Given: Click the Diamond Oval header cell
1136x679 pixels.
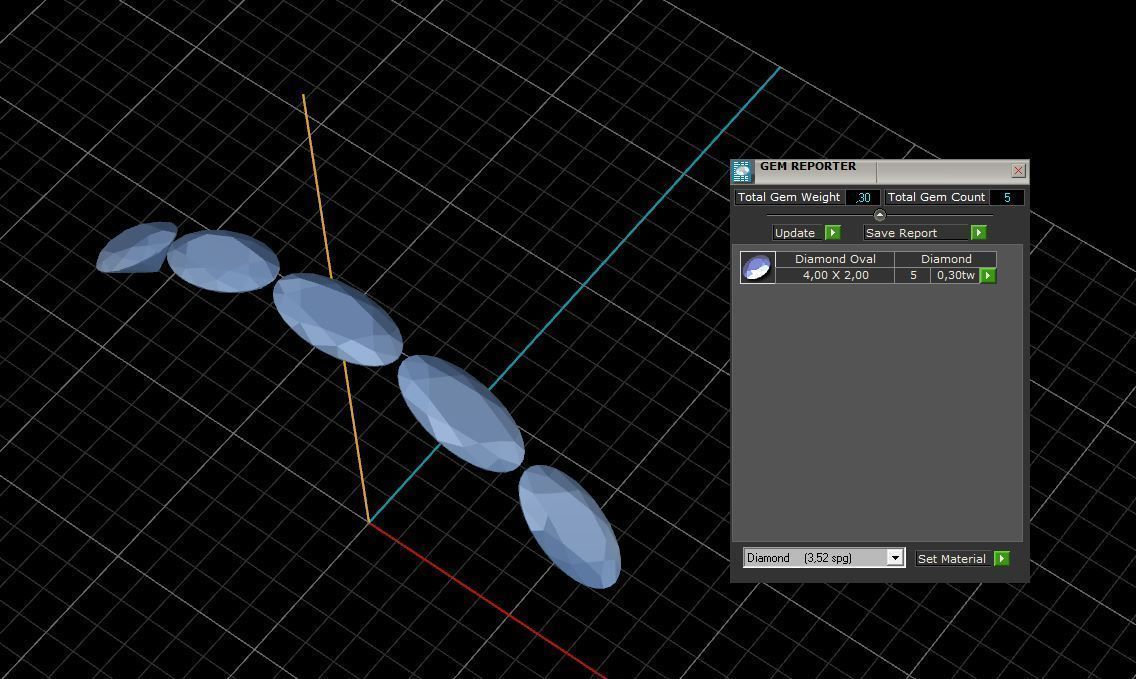Looking at the screenshot, I should [x=835, y=259].
